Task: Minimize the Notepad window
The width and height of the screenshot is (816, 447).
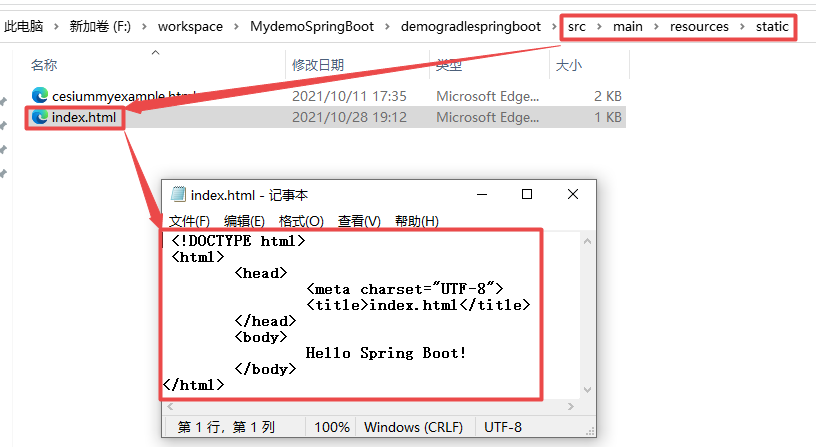Action: [x=482, y=194]
